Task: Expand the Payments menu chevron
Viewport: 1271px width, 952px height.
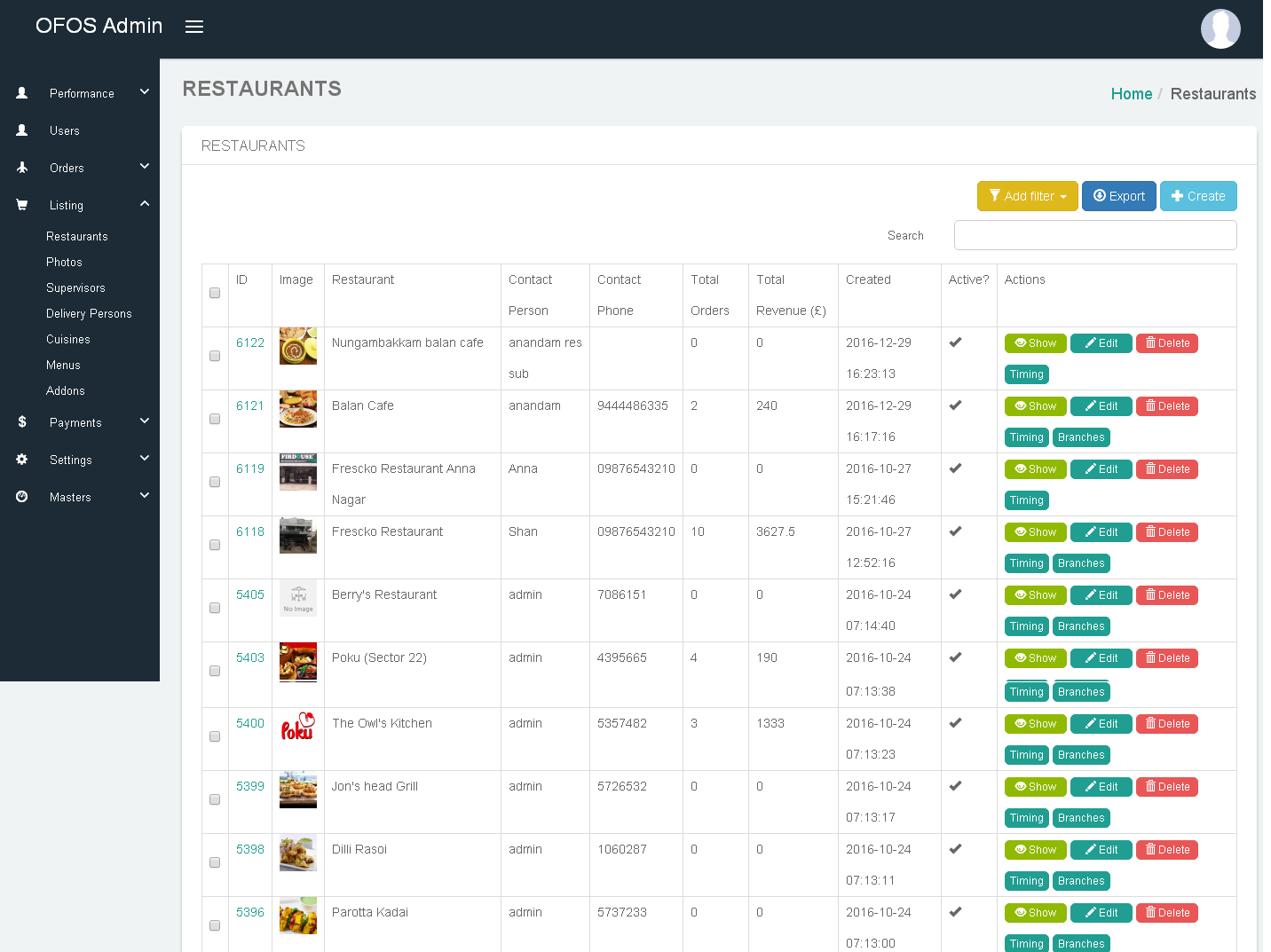Action: coord(145,421)
